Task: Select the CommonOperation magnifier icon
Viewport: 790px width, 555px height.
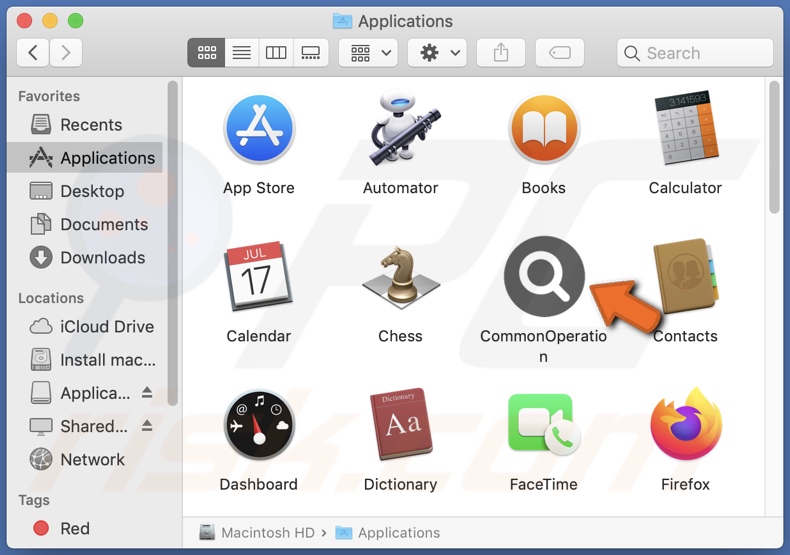Action: click(544, 276)
